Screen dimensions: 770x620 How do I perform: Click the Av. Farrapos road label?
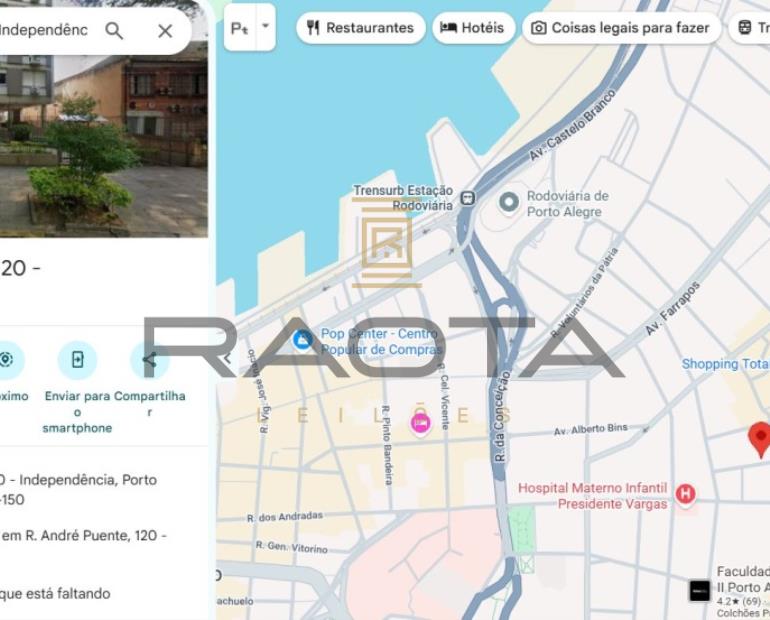(672, 309)
